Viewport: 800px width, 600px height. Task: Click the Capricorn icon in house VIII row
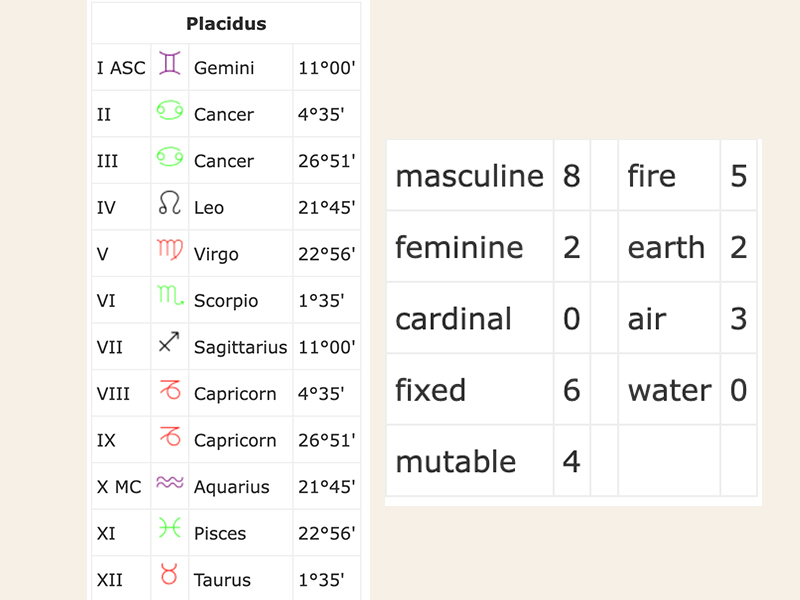(170, 392)
